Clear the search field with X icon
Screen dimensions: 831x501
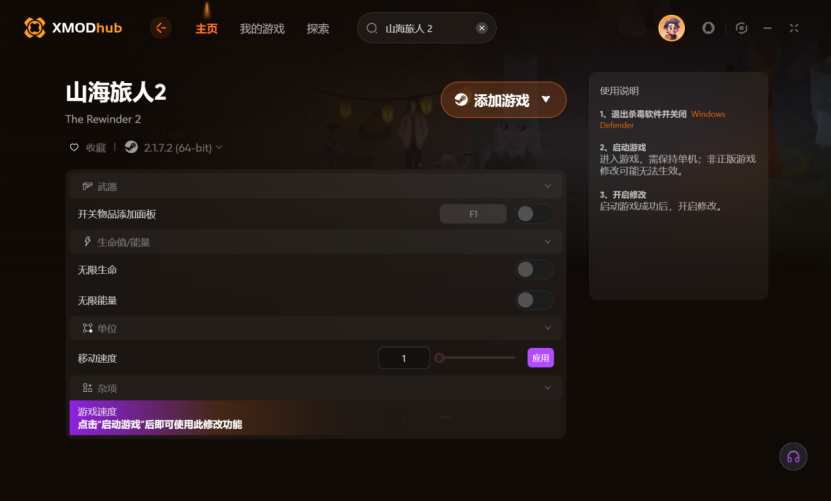point(481,28)
